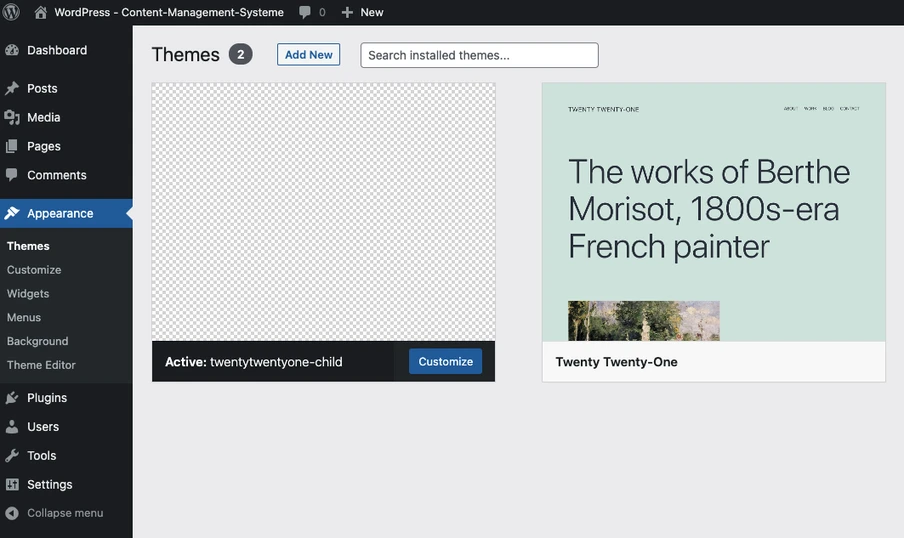Click the Dashboard gauge icon
The width and height of the screenshot is (904, 538).
coord(12,50)
